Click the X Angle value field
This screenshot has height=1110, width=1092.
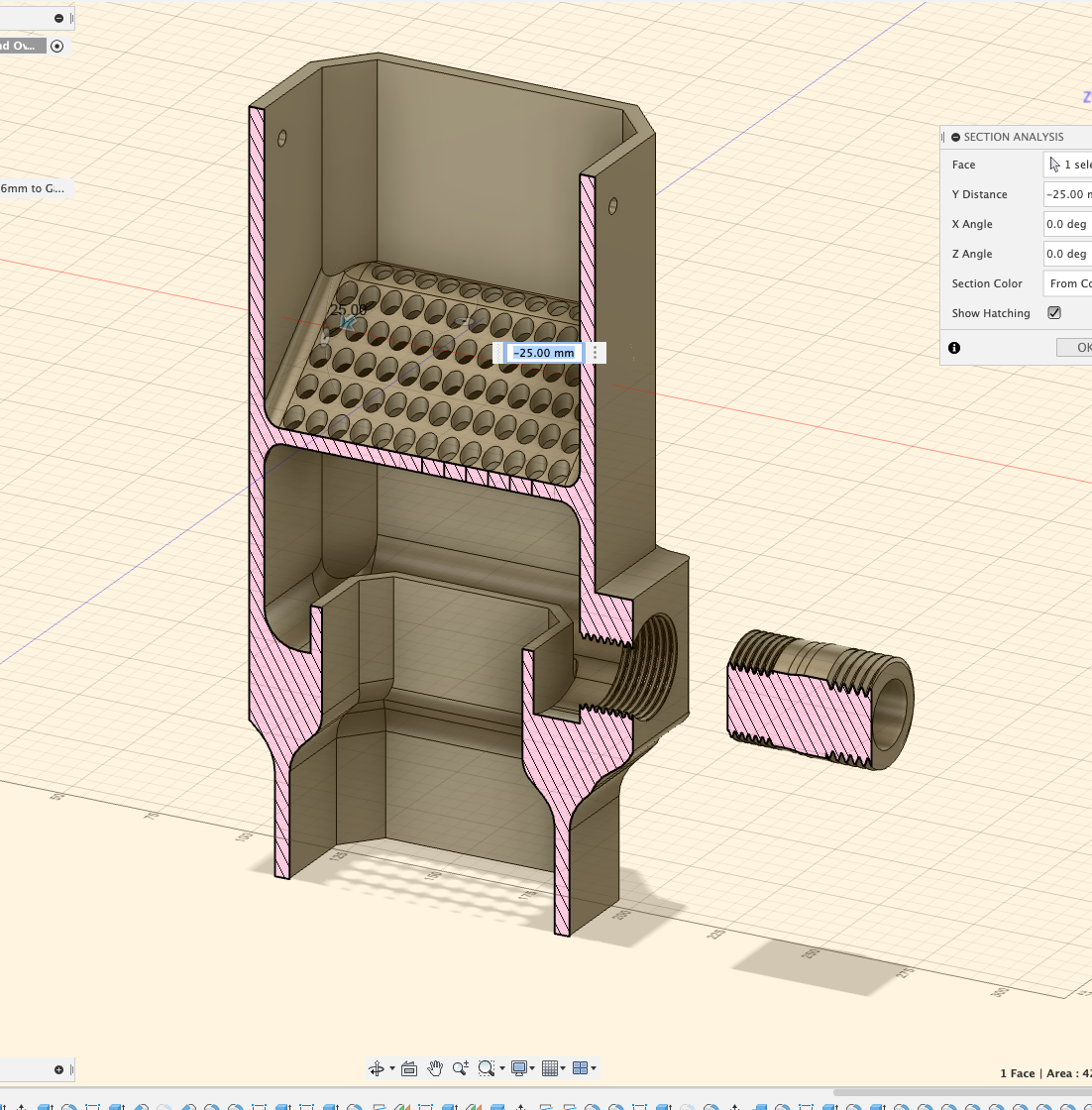pos(1067,224)
